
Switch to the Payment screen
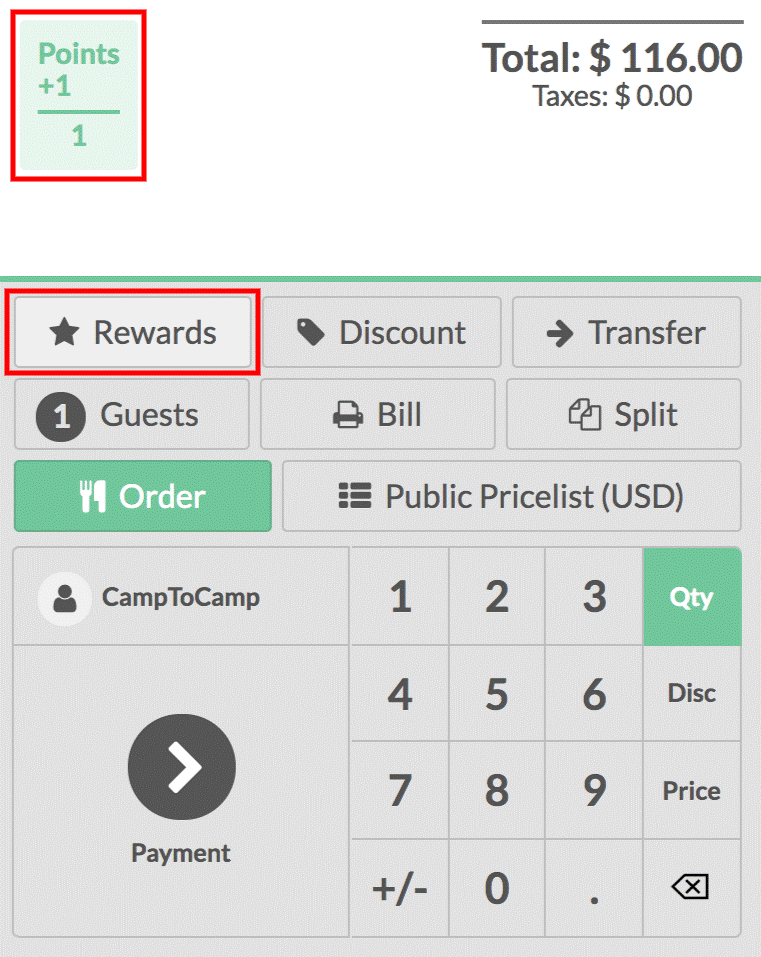[181, 767]
